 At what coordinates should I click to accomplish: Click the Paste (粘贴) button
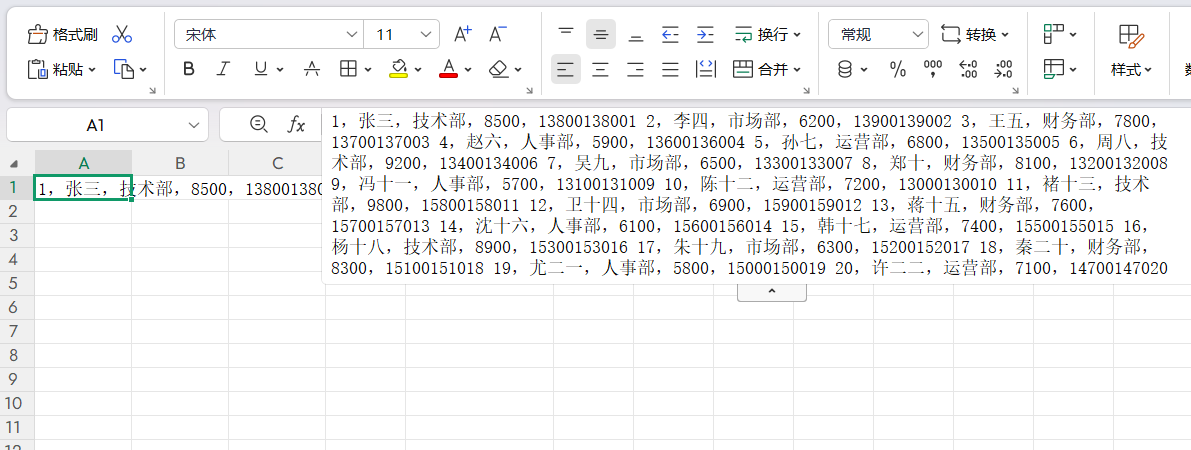(x=58, y=70)
